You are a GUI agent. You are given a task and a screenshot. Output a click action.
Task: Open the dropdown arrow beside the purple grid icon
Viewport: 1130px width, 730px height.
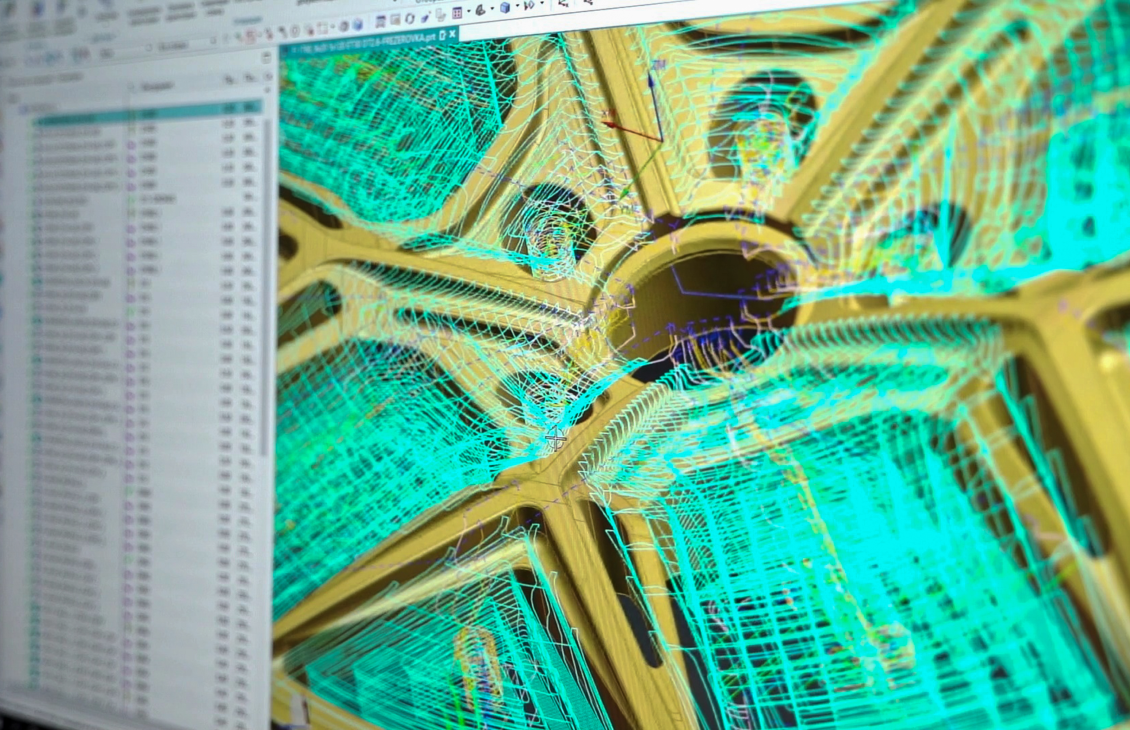(x=469, y=13)
